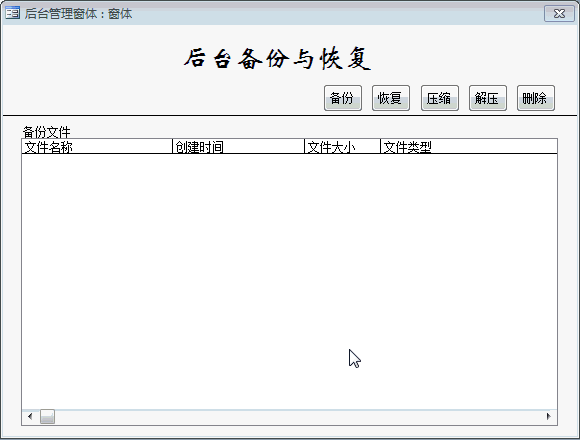Sort by the 文件名称 column header
Image resolution: width=580 pixels, height=440 pixels.
pyautogui.click(x=97, y=147)
